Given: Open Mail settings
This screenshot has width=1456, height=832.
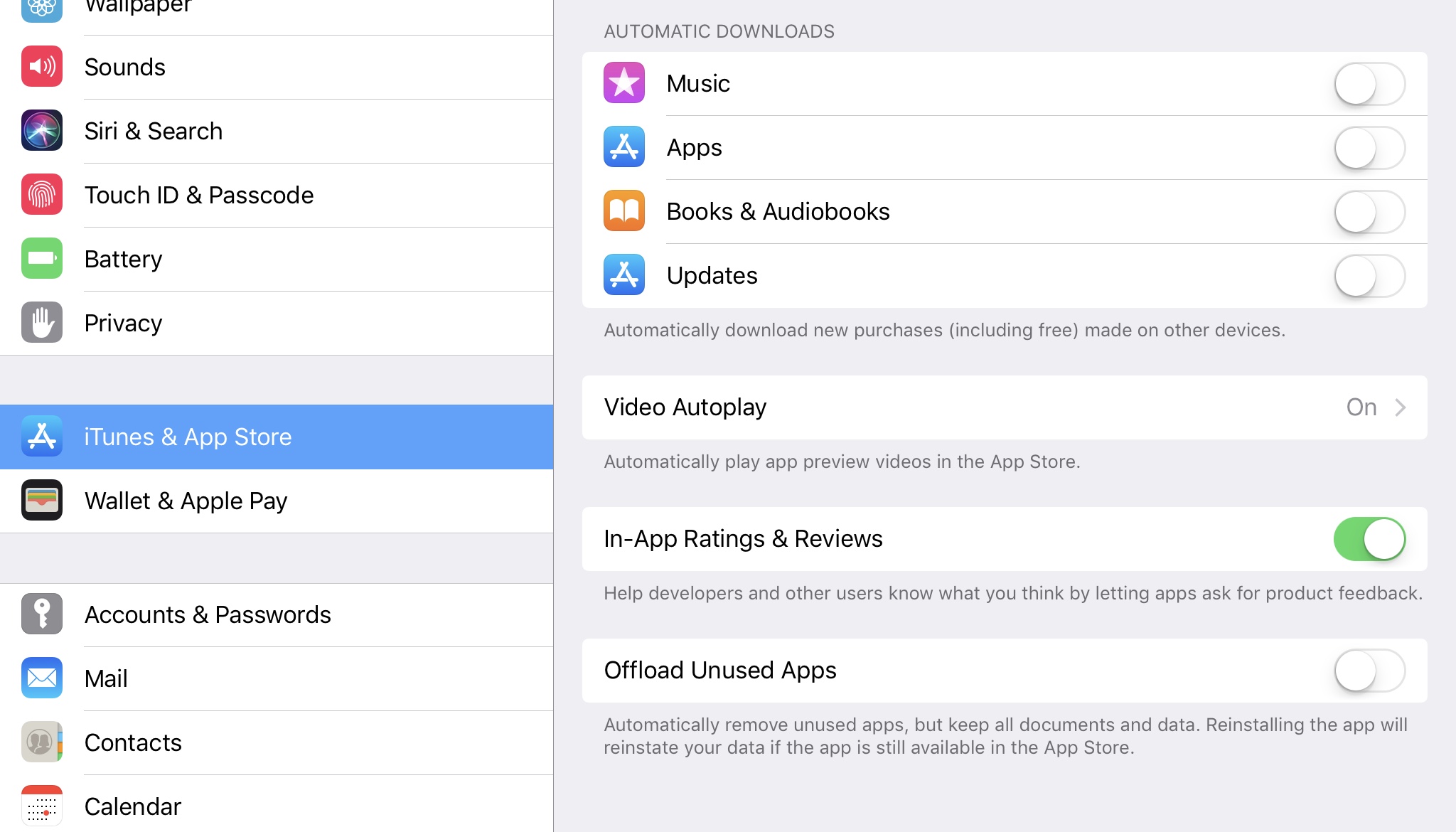Looking at the screenshot, I should (277, 678).
